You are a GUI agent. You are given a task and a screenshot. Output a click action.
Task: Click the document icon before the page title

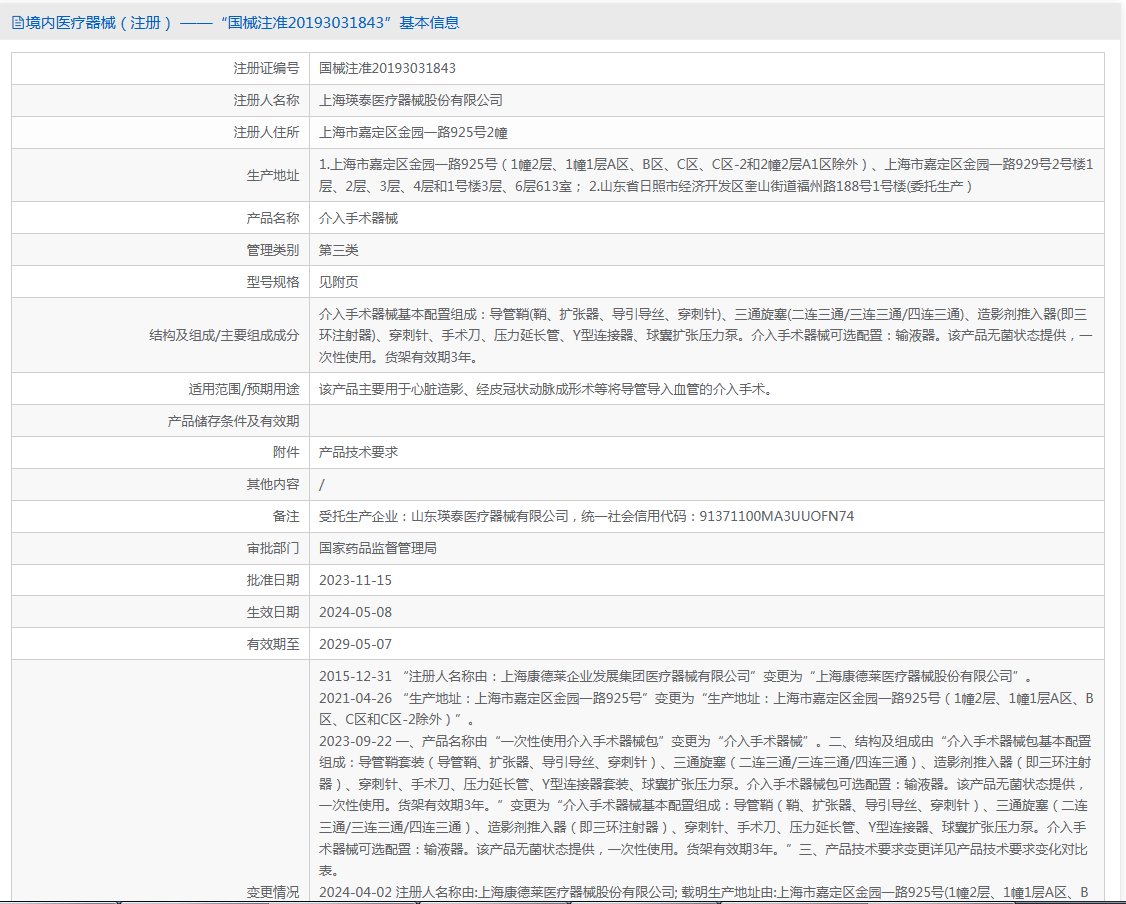(17, 23)
